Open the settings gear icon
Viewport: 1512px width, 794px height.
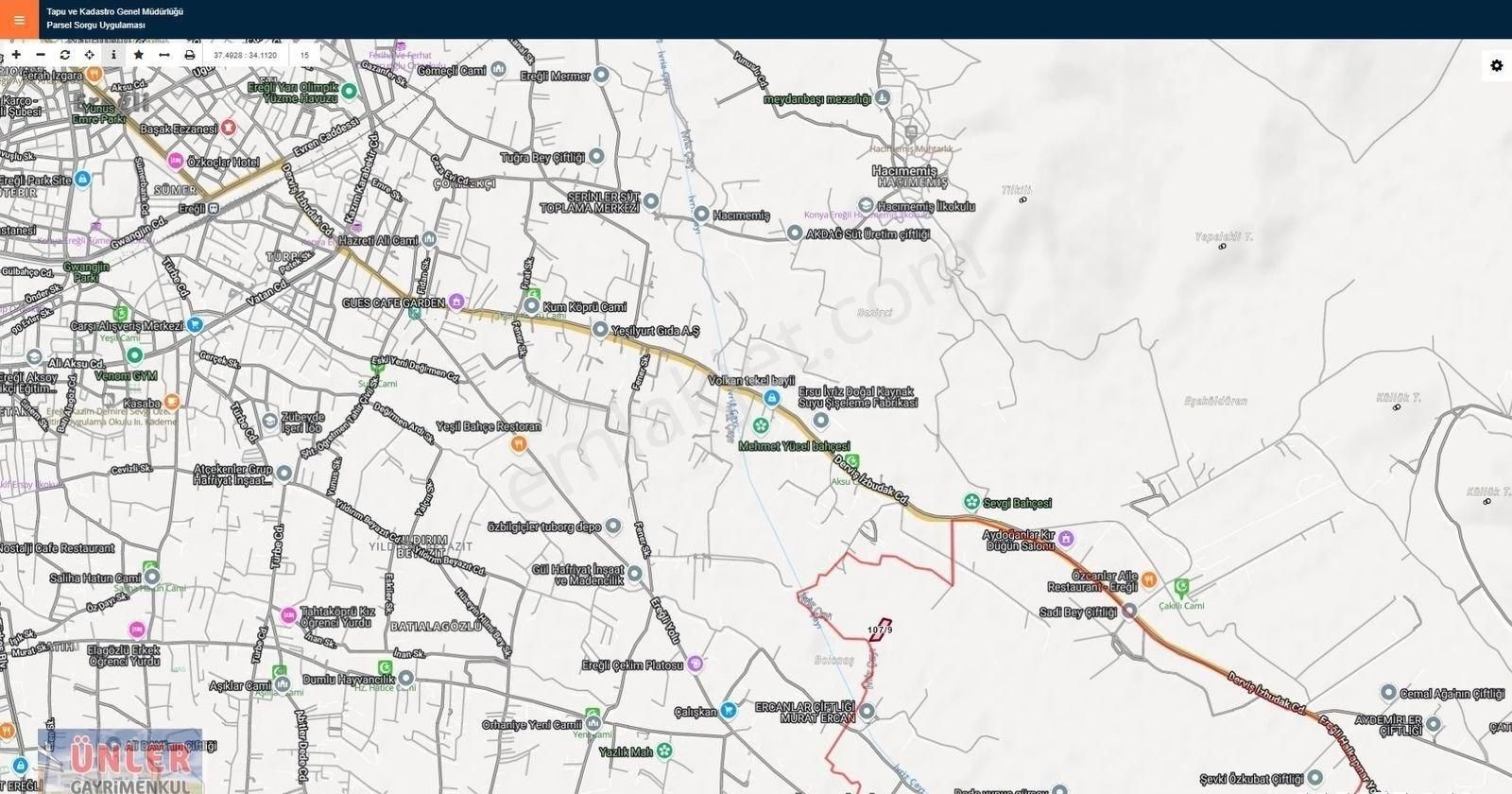pos(1496,65)
